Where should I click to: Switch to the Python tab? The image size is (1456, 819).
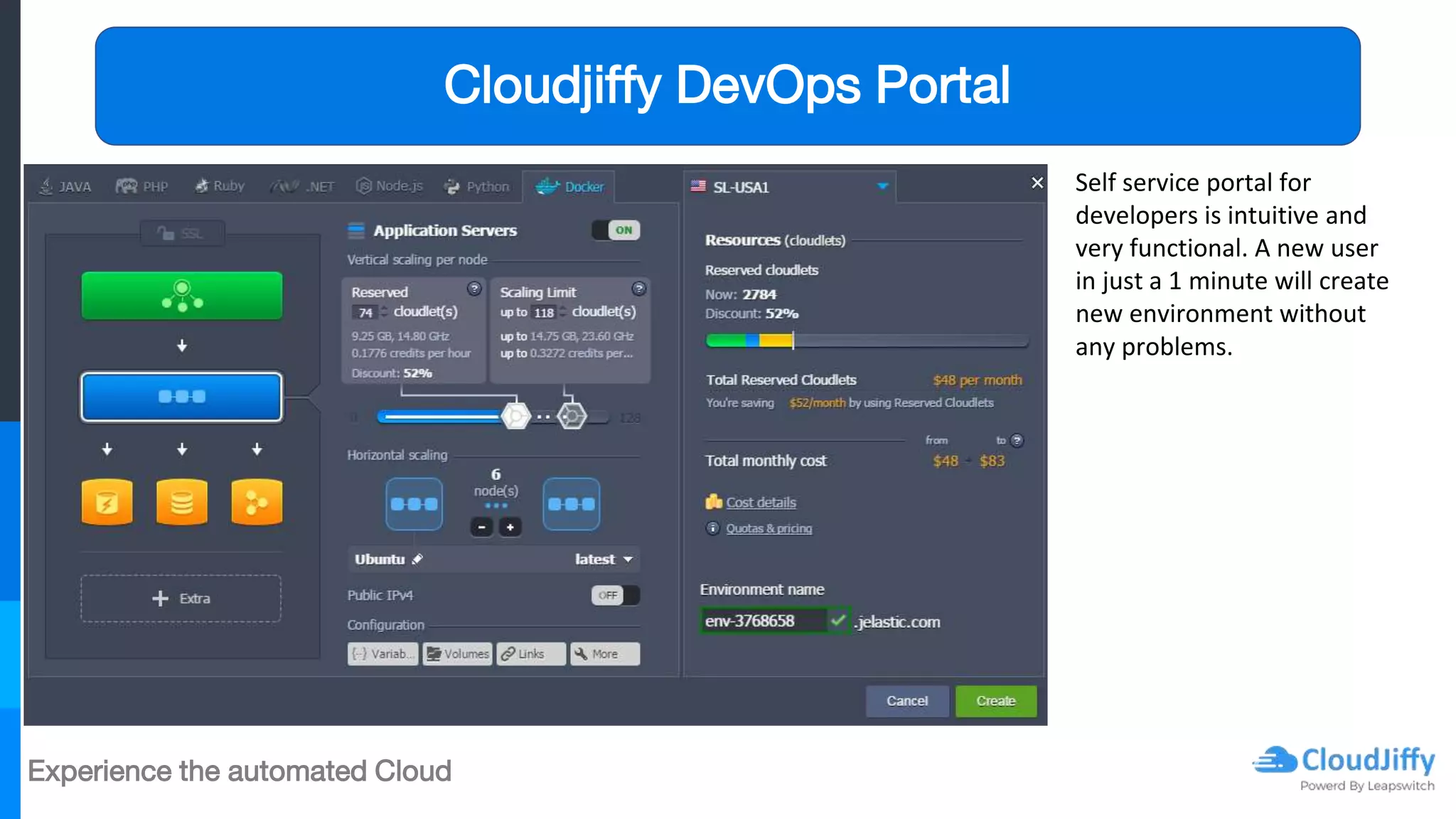pos(476,186)
